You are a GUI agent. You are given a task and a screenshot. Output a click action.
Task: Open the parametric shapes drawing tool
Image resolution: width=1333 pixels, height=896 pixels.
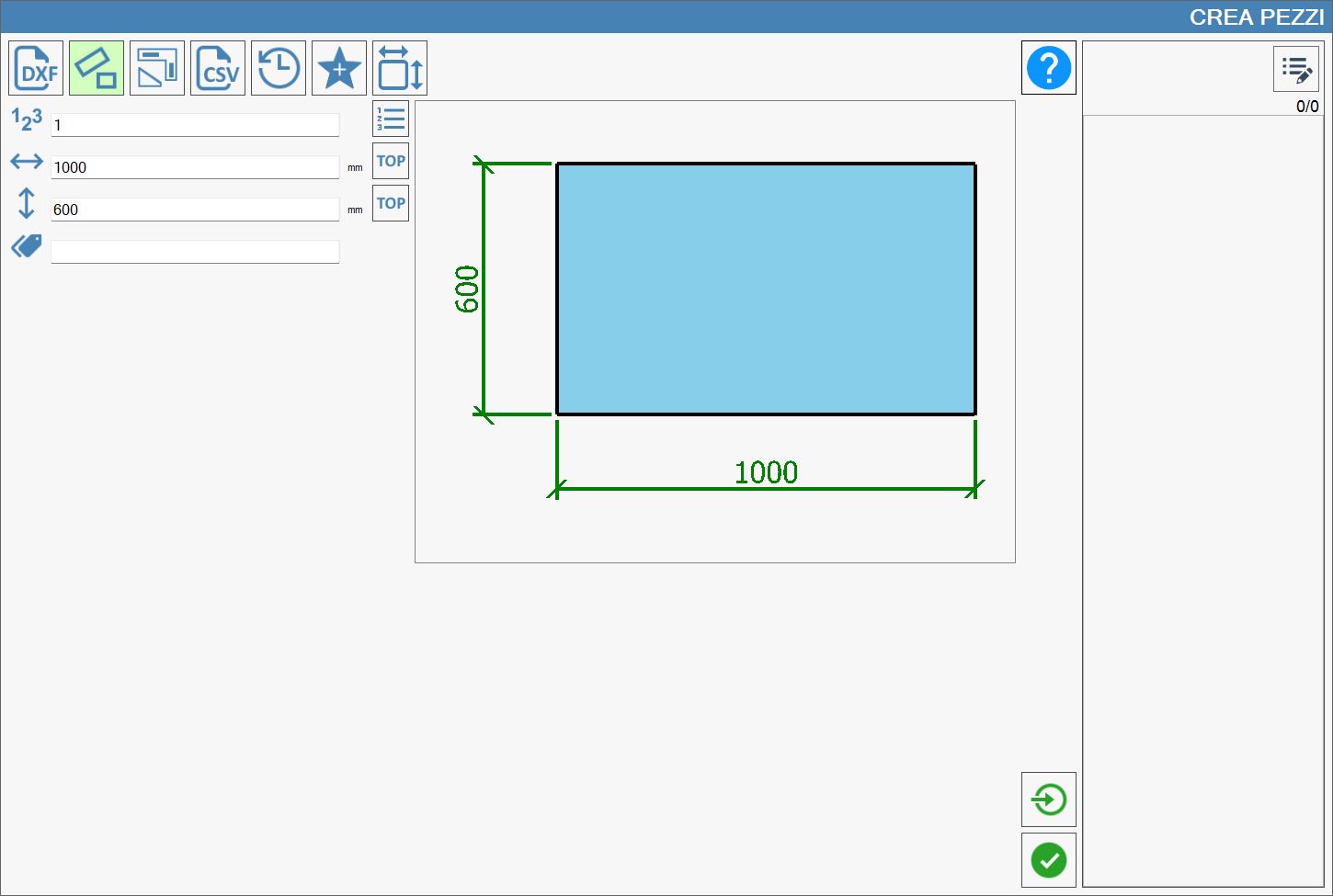[157, 68]
